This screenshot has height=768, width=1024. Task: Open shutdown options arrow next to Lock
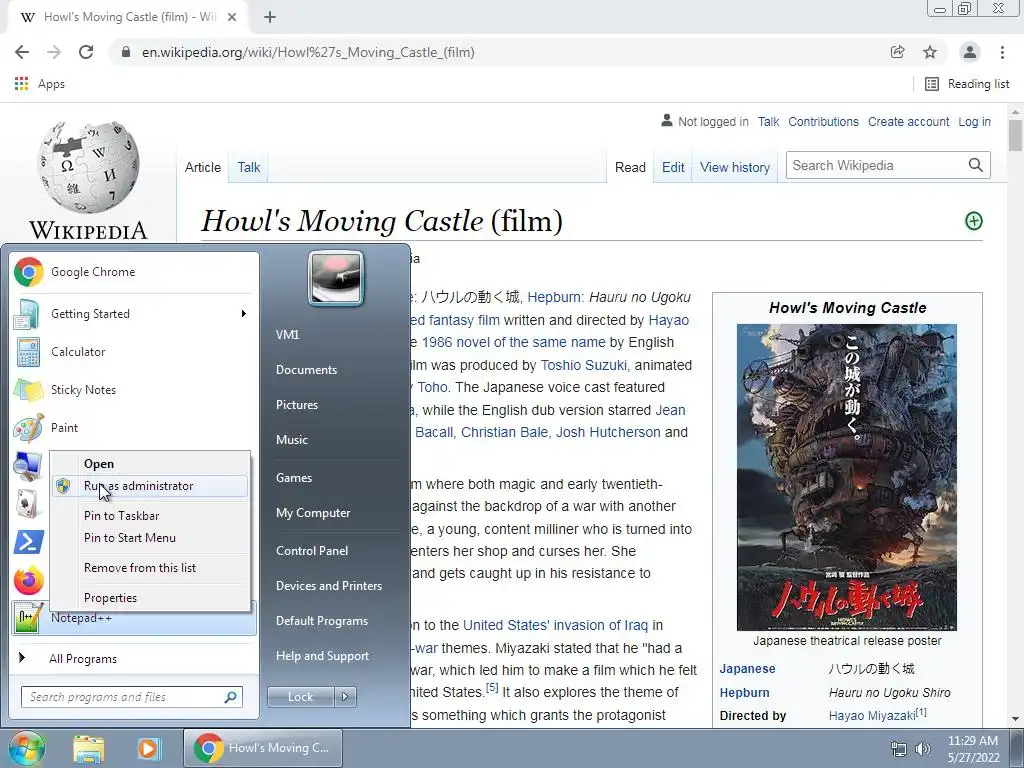[345, 697]
